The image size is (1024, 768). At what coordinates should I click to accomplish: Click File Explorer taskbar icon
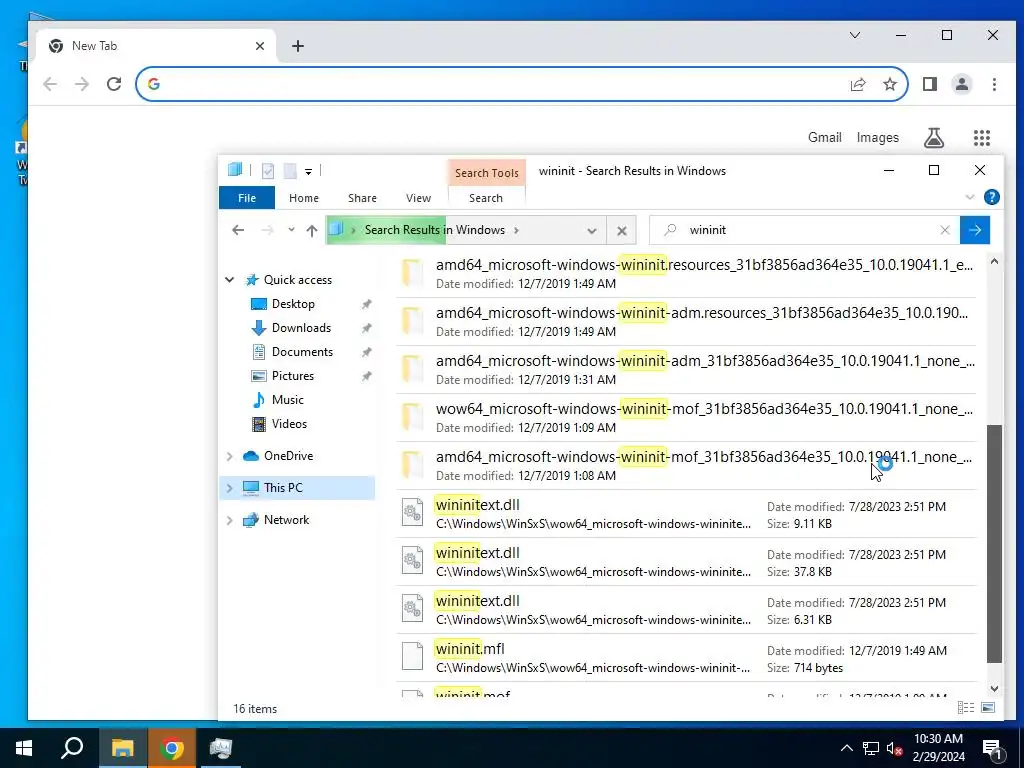[x=122, y=748]
